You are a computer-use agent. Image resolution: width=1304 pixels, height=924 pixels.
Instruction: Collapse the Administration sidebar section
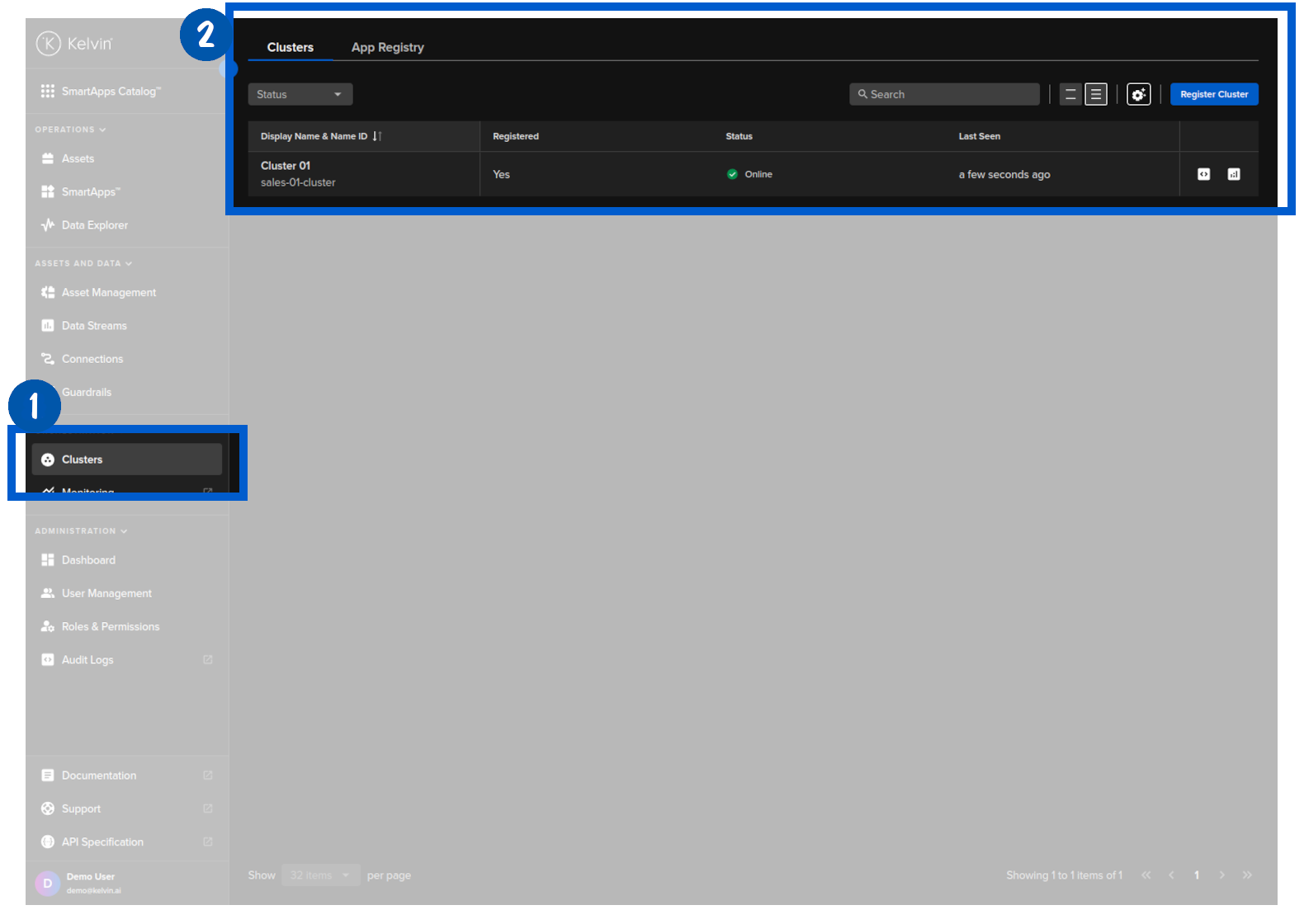click(x=81, y=531)
